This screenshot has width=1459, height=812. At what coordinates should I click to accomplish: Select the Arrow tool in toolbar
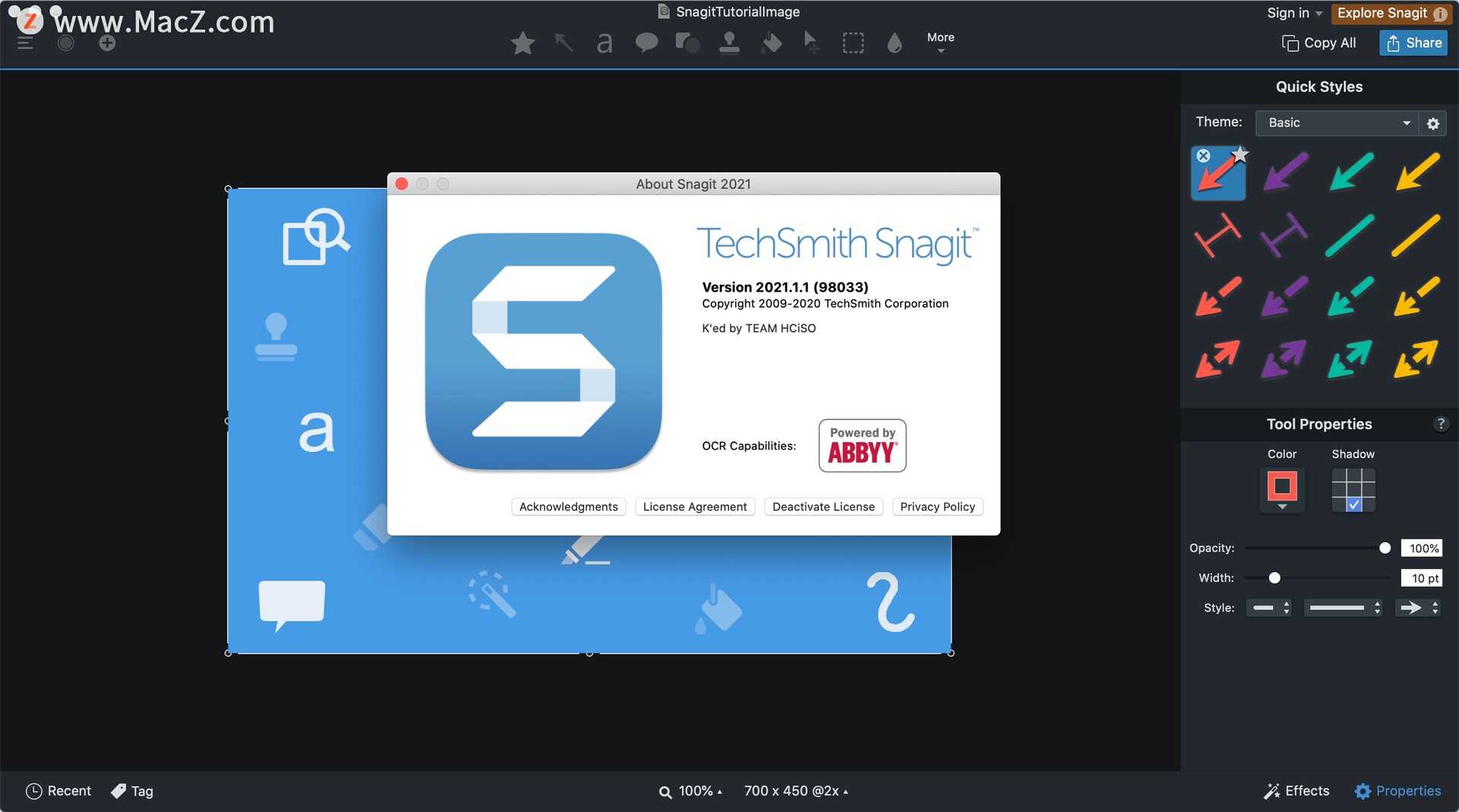coord(564,43)
